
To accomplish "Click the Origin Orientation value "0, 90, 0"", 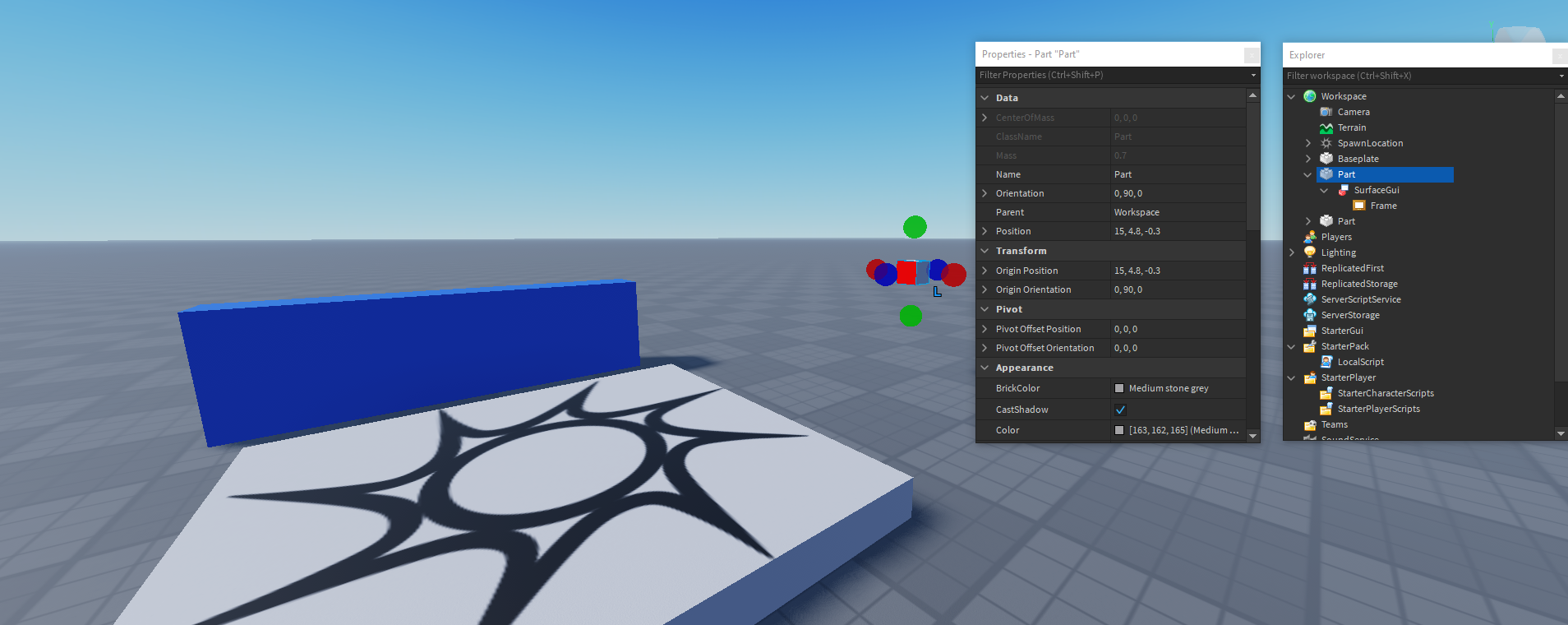I will pyautogui.click(x=1128, y=289).
